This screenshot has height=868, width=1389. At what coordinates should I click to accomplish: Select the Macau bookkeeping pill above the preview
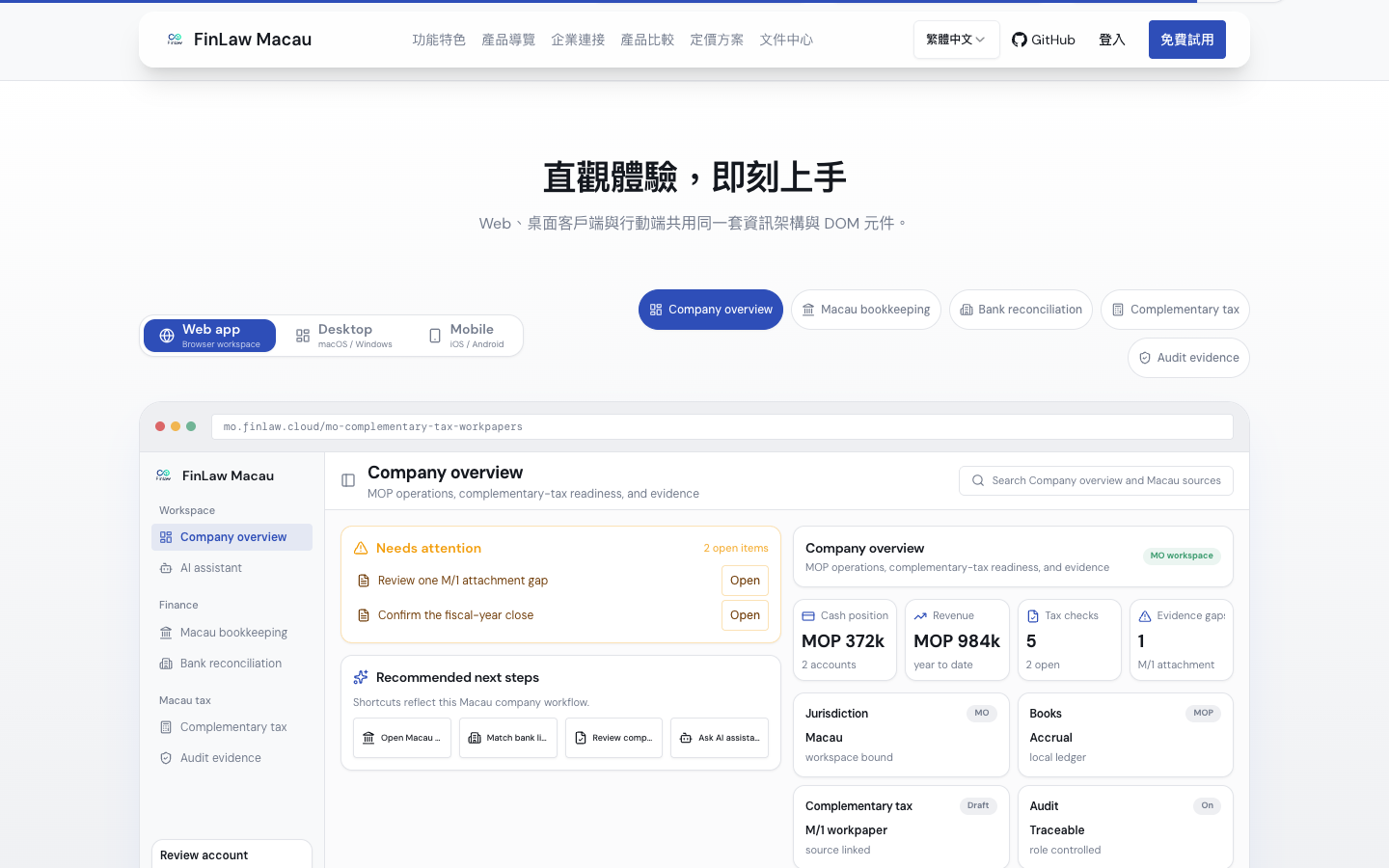(866, 310)
